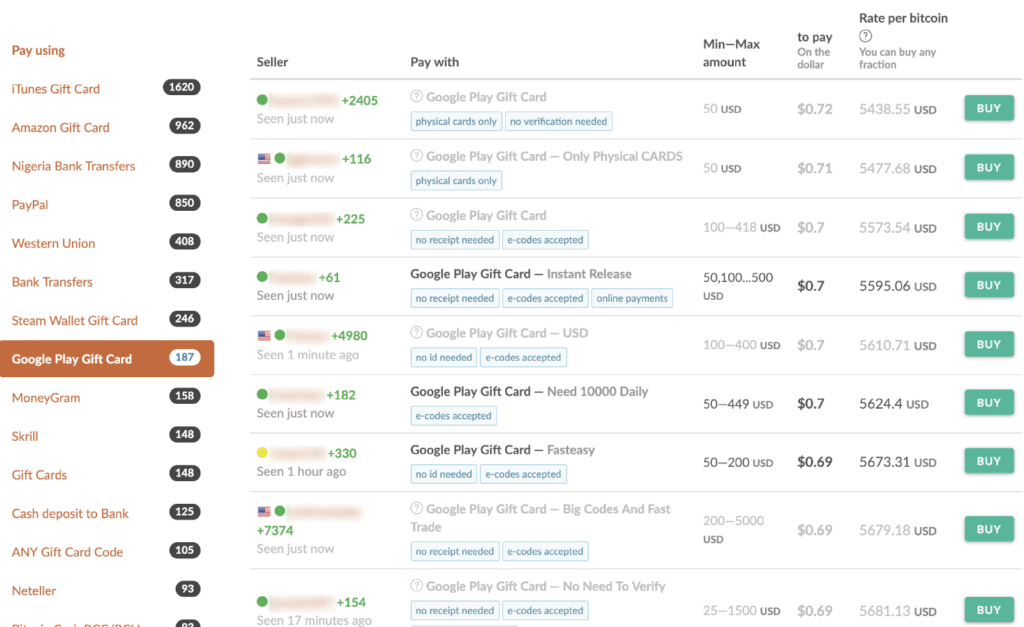
Task: Open Bank Transfers payment option
Action: [x=52, y=281]
